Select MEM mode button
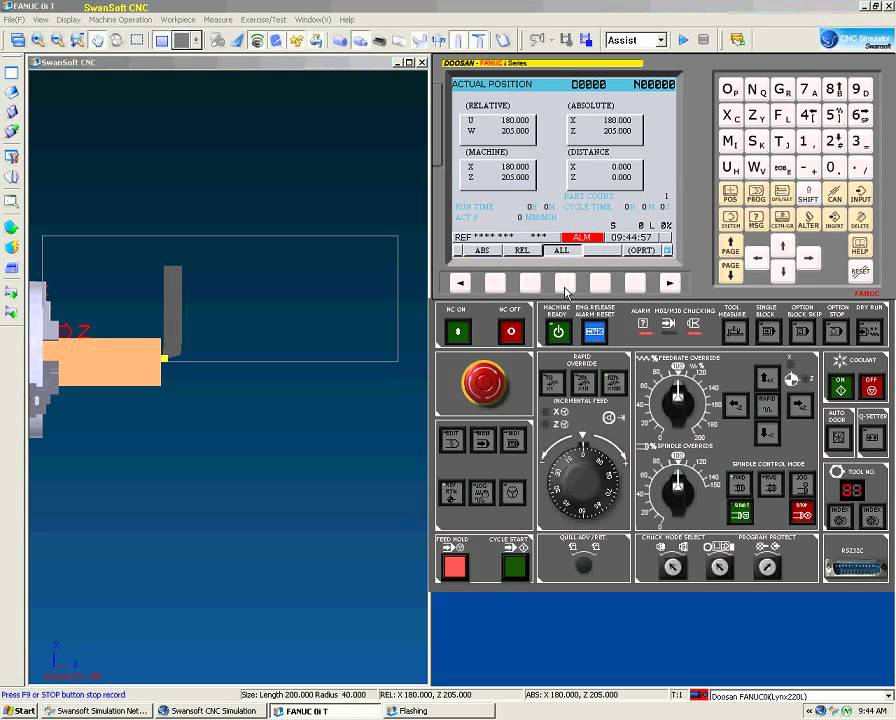Image resolution: width=896 pixels, height=720 pixels. tap(483, 440)
